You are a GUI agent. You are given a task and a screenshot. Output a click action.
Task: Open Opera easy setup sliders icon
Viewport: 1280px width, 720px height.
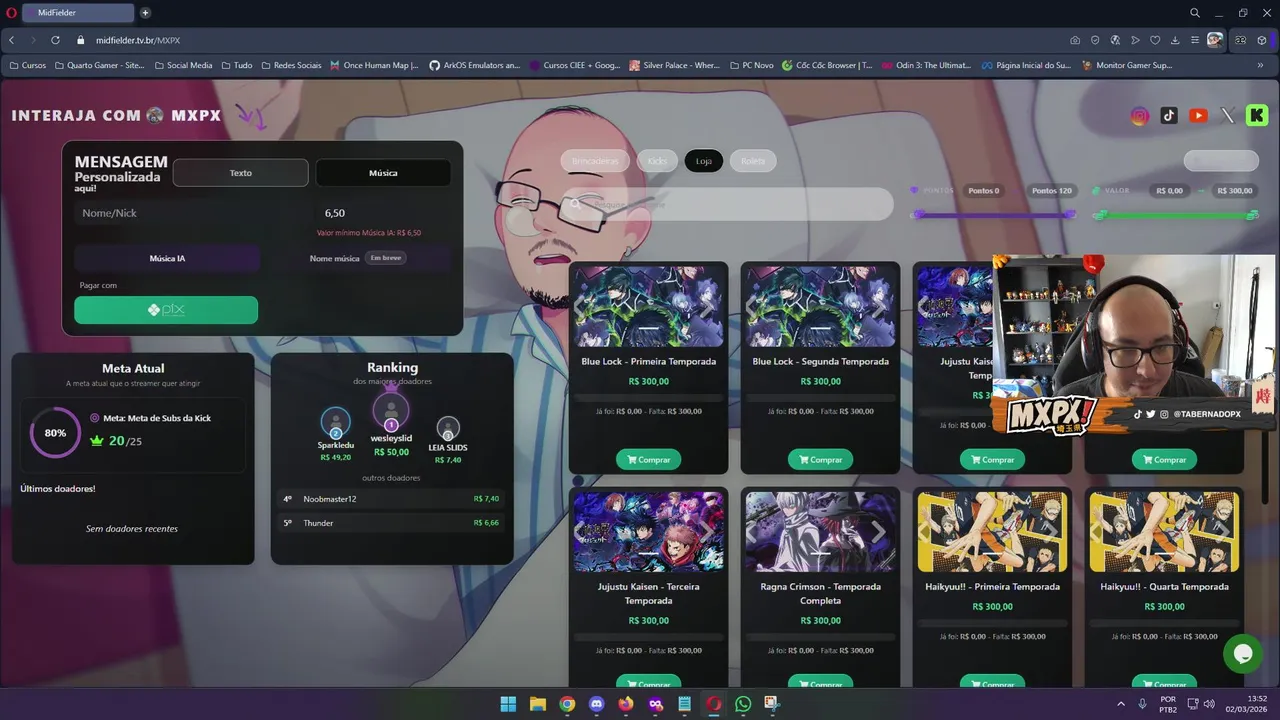click(x=1195, y=40)
